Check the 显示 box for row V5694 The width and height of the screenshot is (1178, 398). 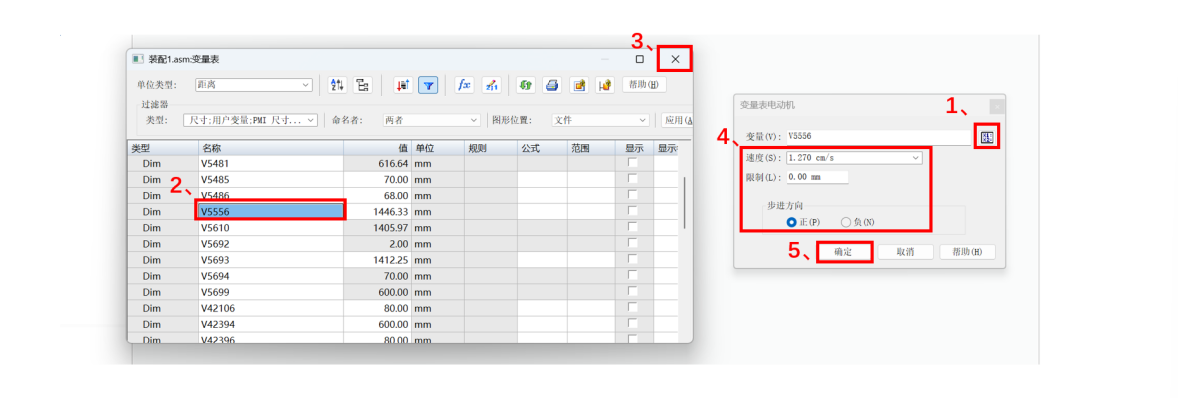coord(633,276)
